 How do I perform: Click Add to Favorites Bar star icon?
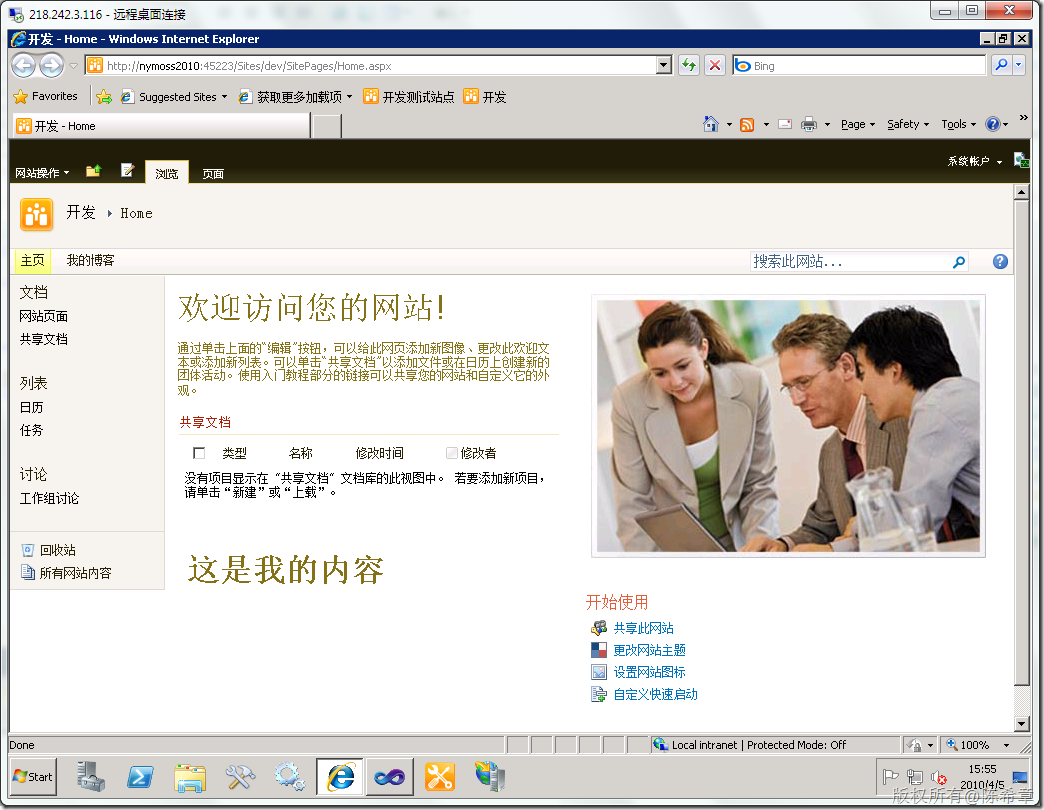coord(104,97)
